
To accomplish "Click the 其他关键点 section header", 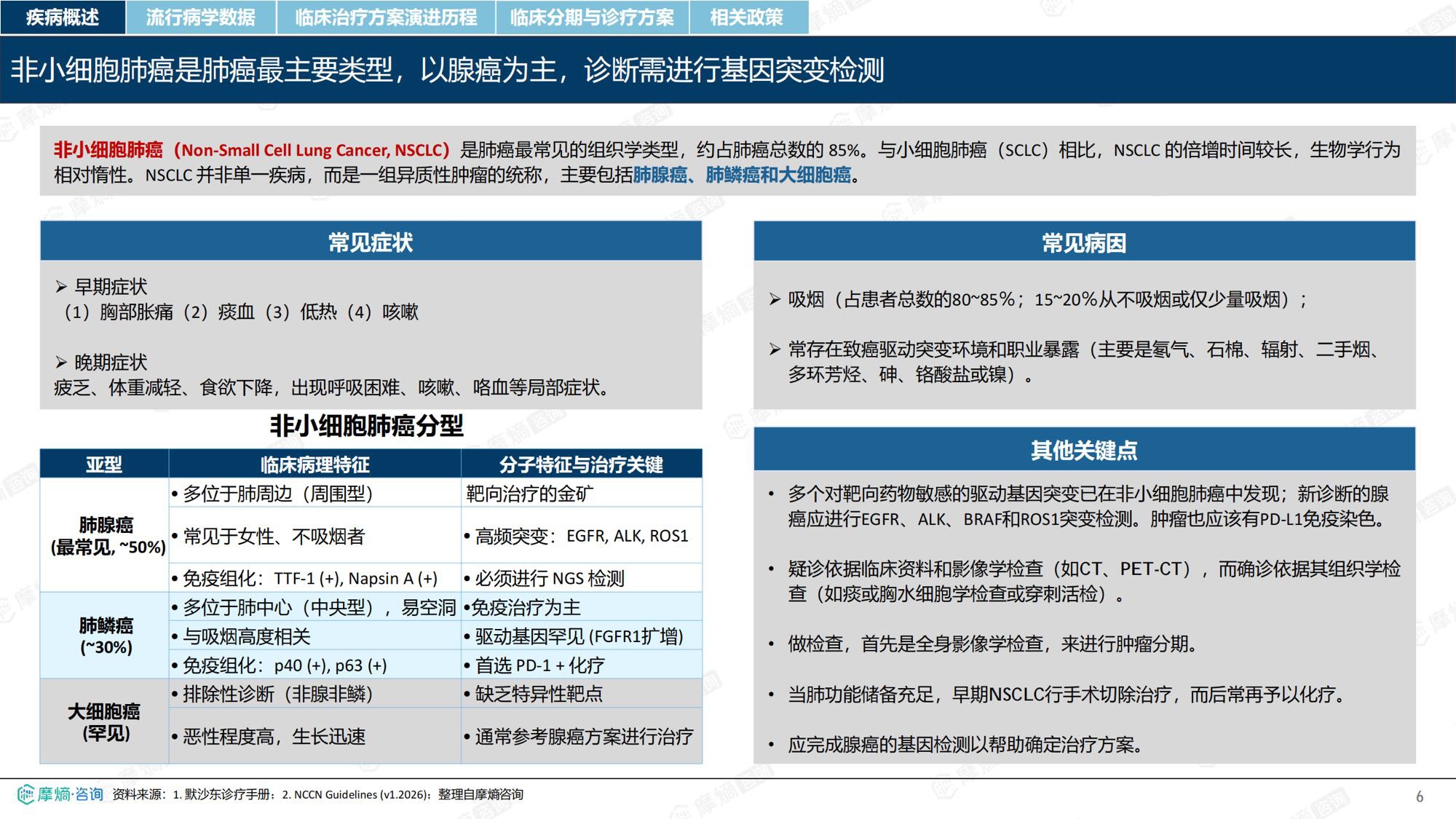I will 1084,450.
